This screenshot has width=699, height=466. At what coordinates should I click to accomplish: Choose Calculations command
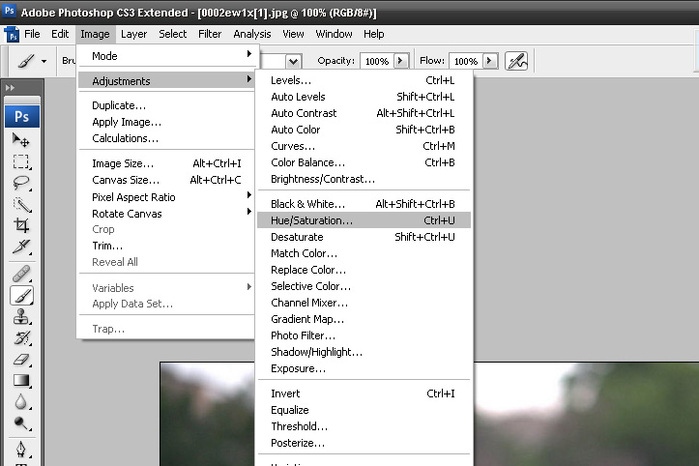[166, 138]
